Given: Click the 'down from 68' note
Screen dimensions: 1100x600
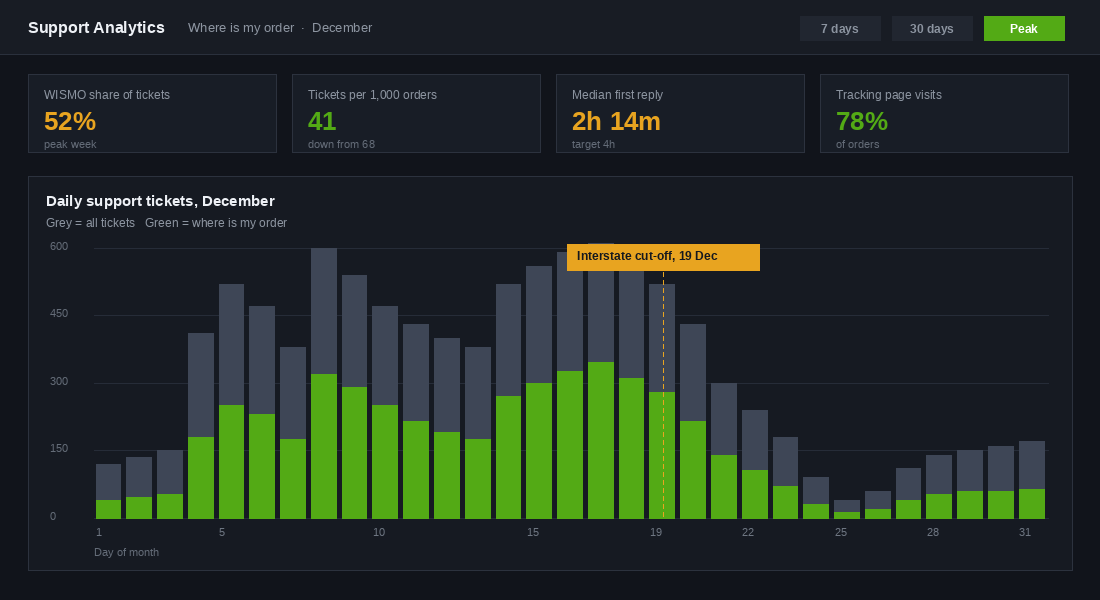Looking at the screenshot, I should coord(341,144).
